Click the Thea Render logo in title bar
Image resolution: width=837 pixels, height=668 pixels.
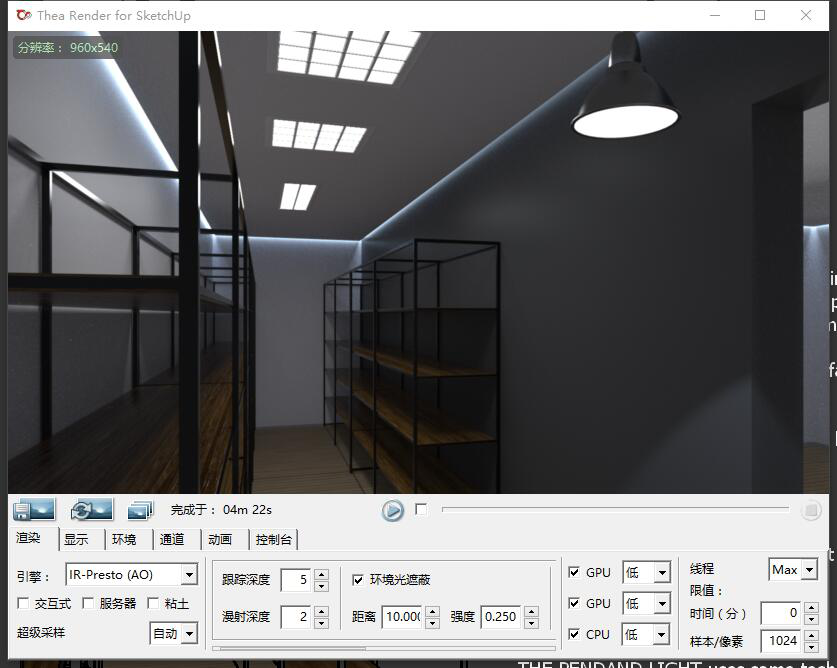(x=24, y=15)
